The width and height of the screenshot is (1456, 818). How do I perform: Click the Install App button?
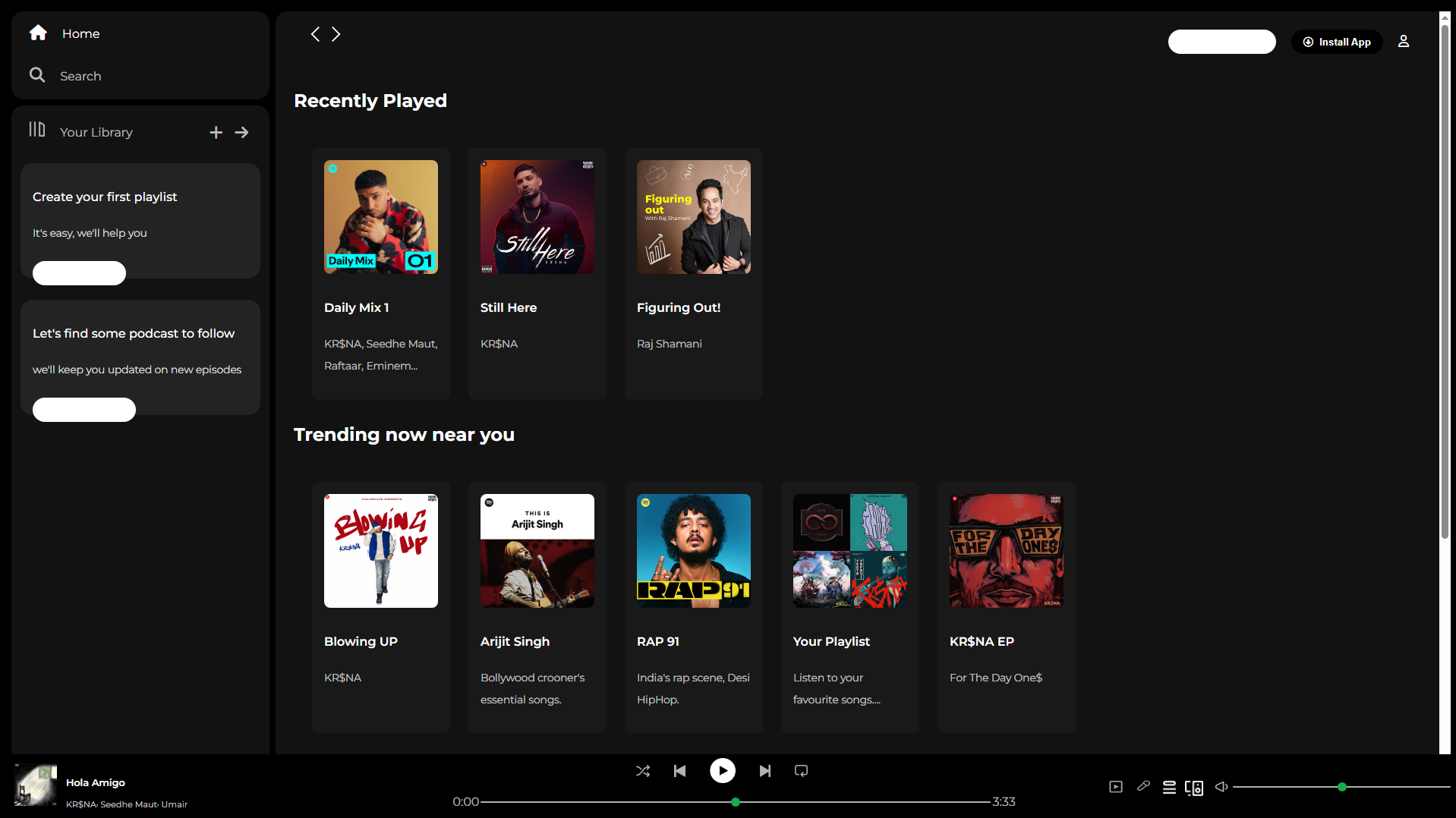tap(1337, 42)
